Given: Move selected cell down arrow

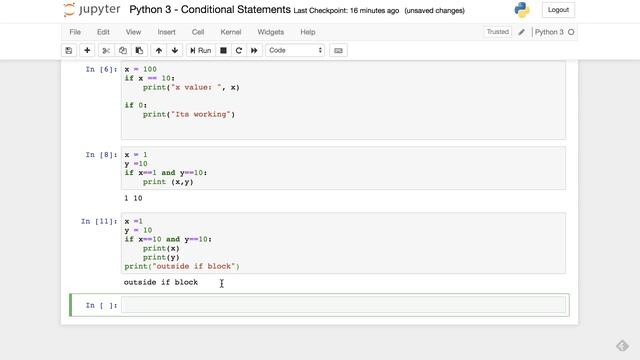Looking at the screenshot, I should click(x=175, y=51).
